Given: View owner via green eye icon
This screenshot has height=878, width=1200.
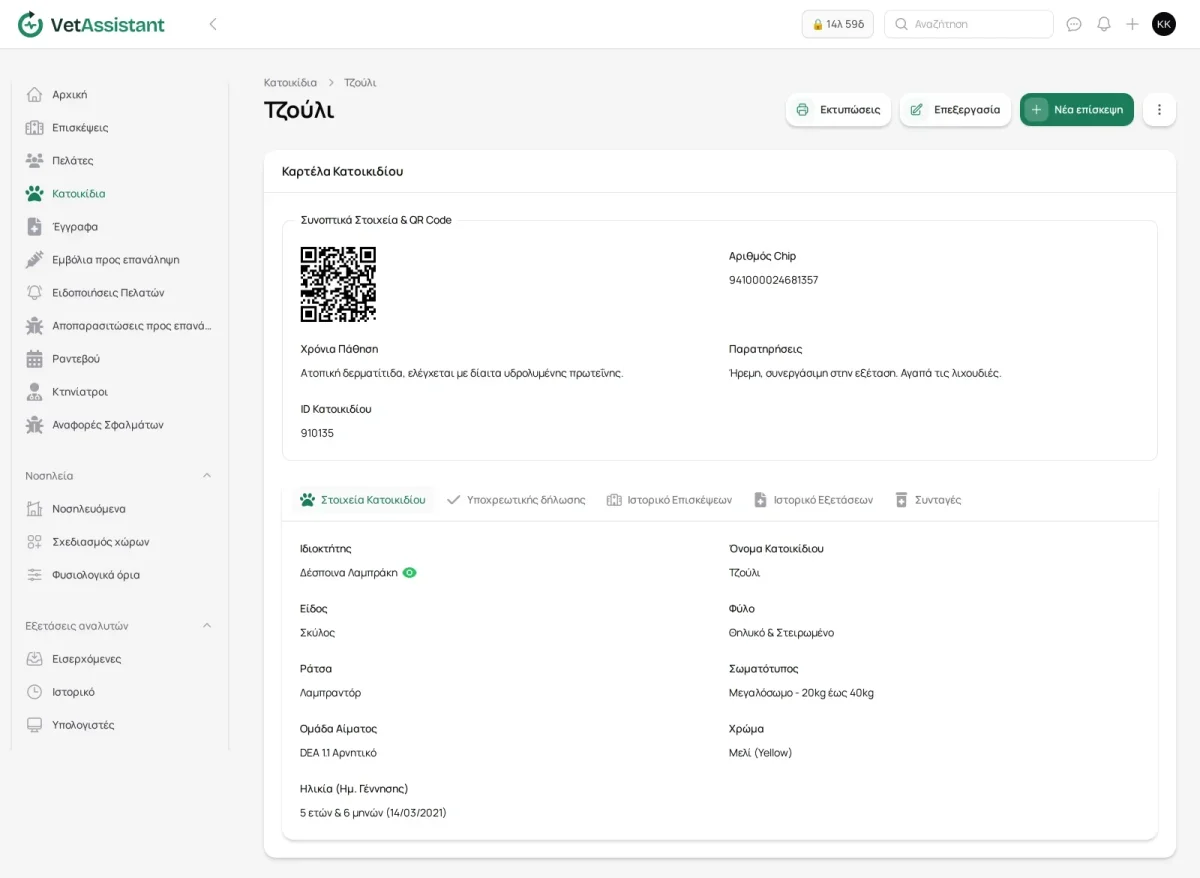Looking at the screenshot, I should point(409,572).
